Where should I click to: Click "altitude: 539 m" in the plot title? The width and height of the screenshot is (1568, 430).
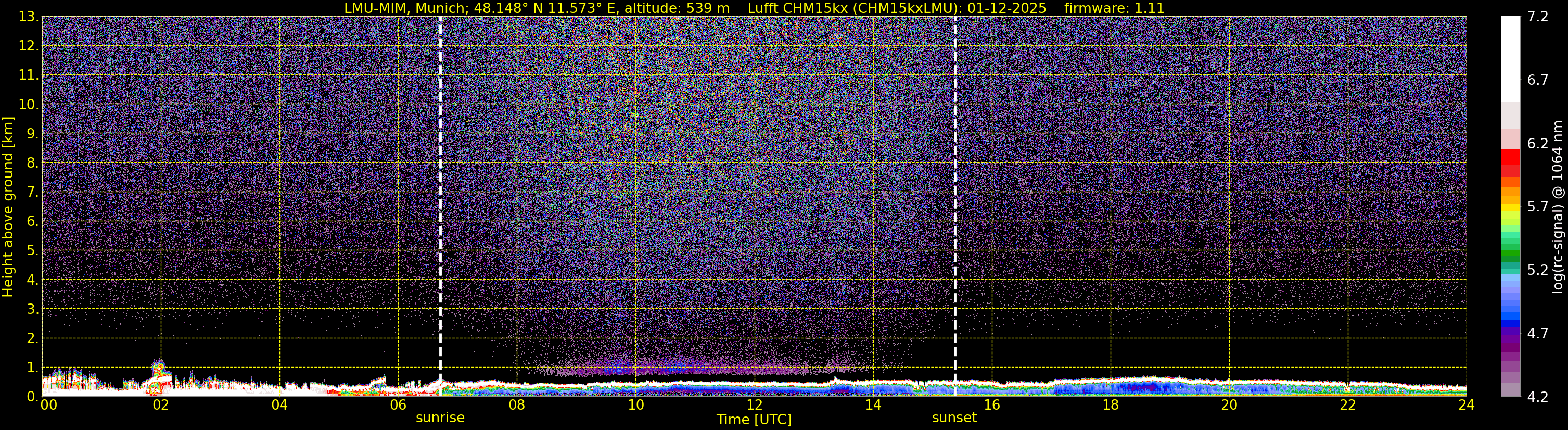point(677,8)
